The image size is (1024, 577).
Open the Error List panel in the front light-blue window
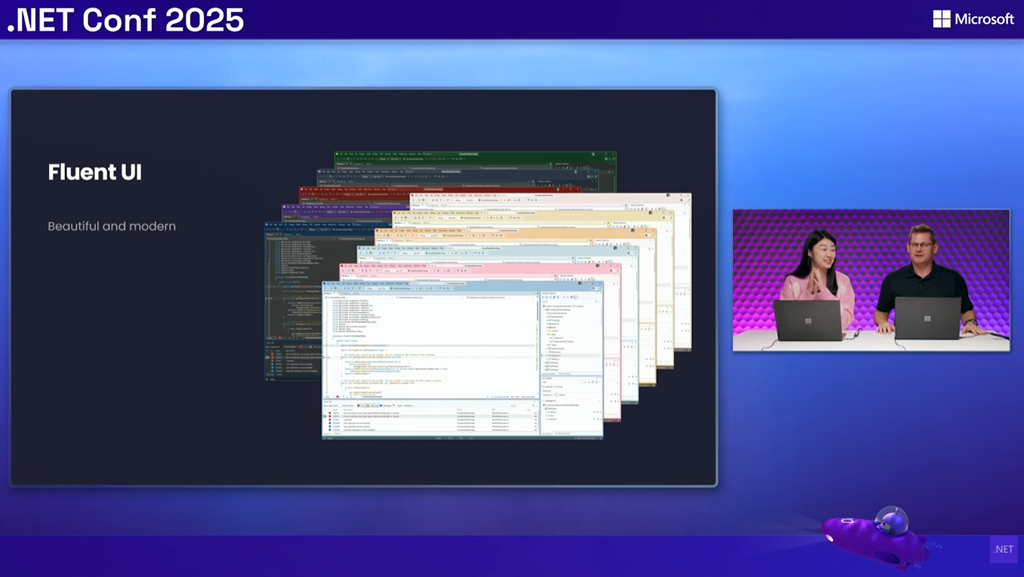431,418
